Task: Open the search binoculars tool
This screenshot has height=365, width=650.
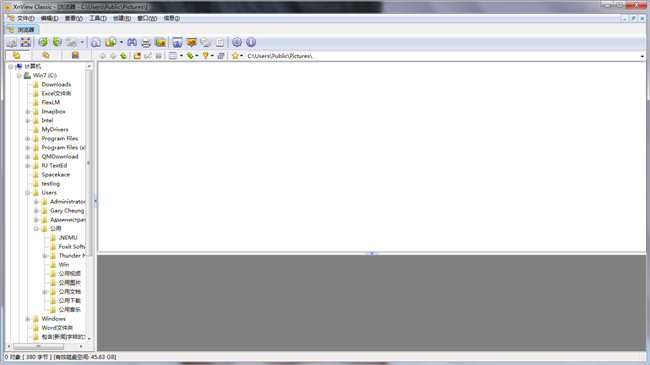Action: [132, 42]
